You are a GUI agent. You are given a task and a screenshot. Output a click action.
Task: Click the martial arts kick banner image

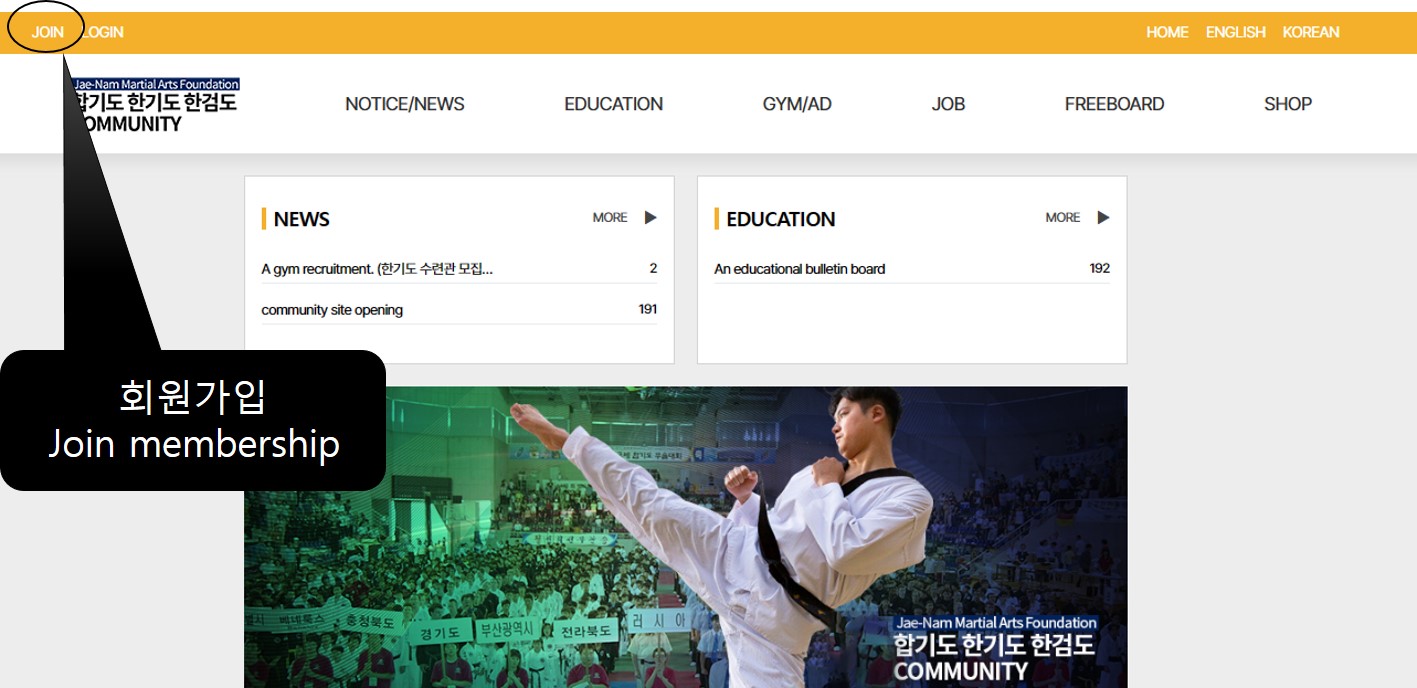click(x=686, y=537)
